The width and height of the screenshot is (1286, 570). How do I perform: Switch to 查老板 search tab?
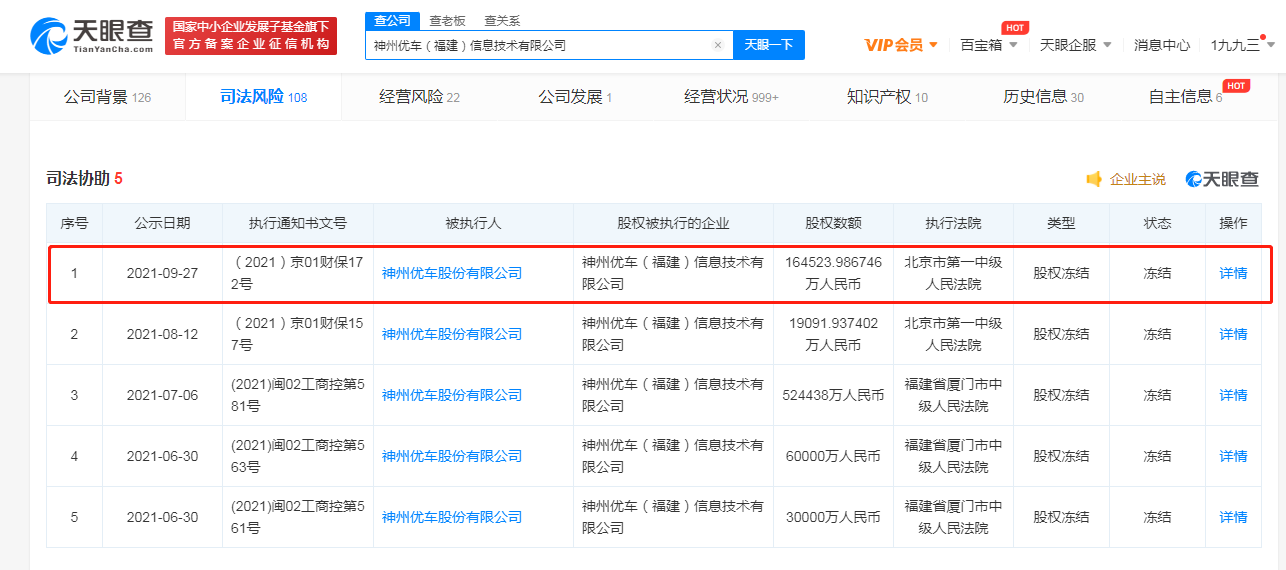pos(447,20)
